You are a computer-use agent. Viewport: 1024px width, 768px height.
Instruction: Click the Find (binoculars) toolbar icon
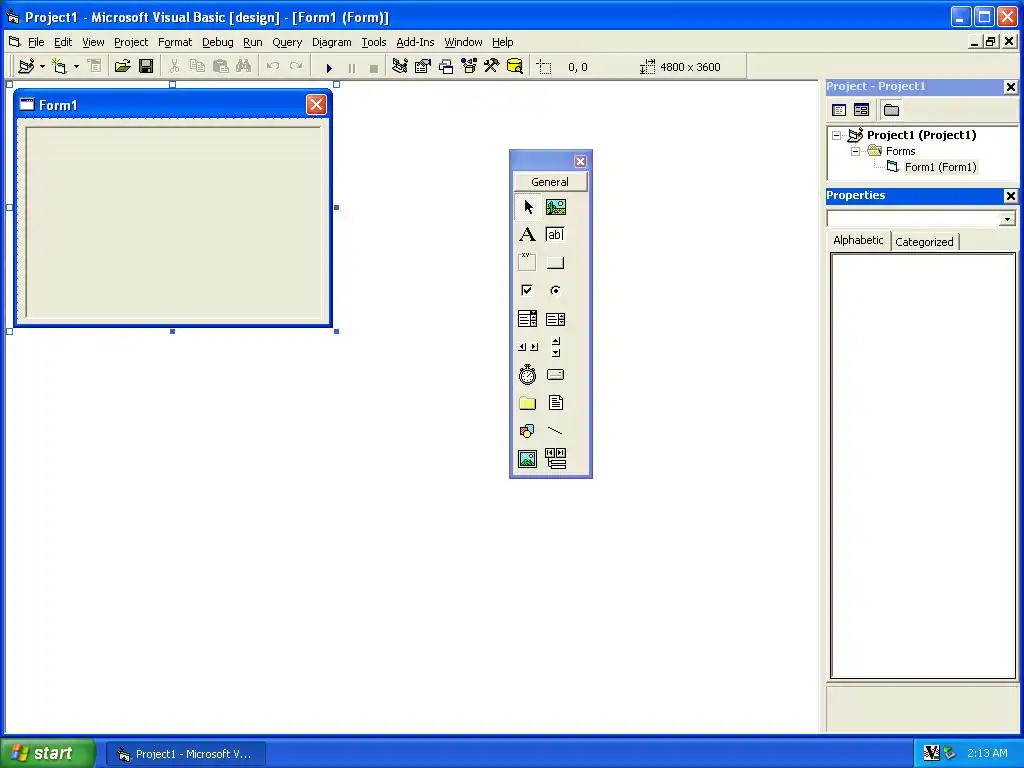click(244, 66)
